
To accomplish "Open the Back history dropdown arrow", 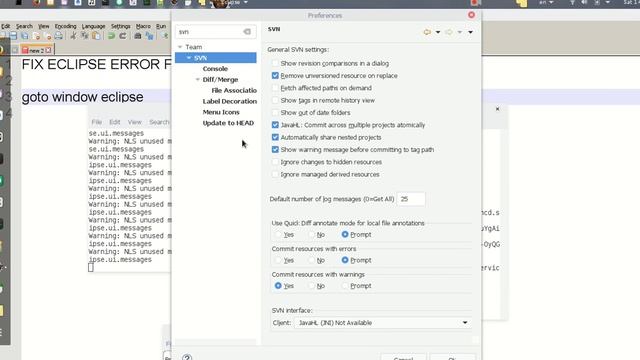I will (x=438, y=32).
